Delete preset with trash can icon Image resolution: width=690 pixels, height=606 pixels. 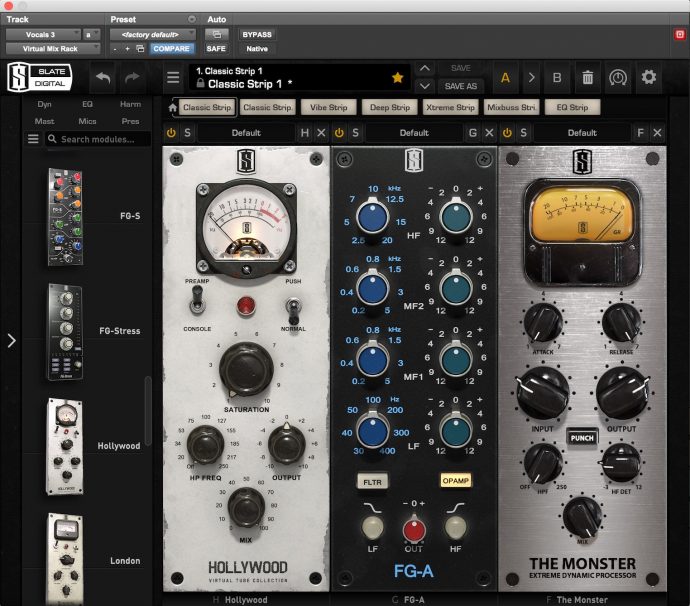[x=587, y=77]
